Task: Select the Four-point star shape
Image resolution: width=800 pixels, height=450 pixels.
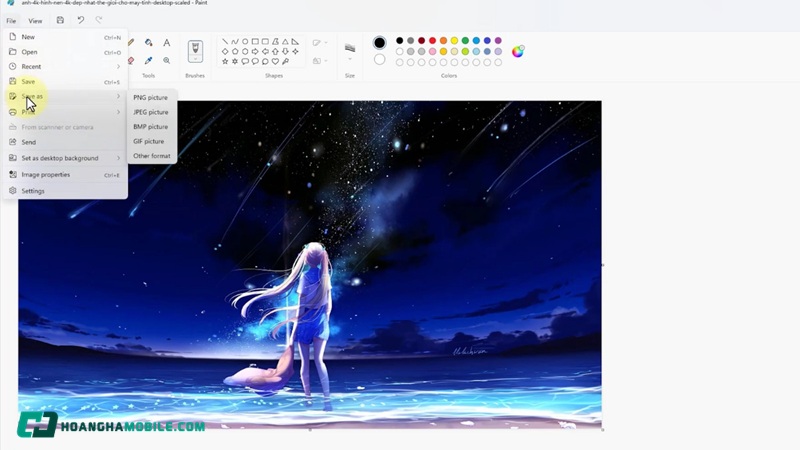Action: tap(295, 52)
